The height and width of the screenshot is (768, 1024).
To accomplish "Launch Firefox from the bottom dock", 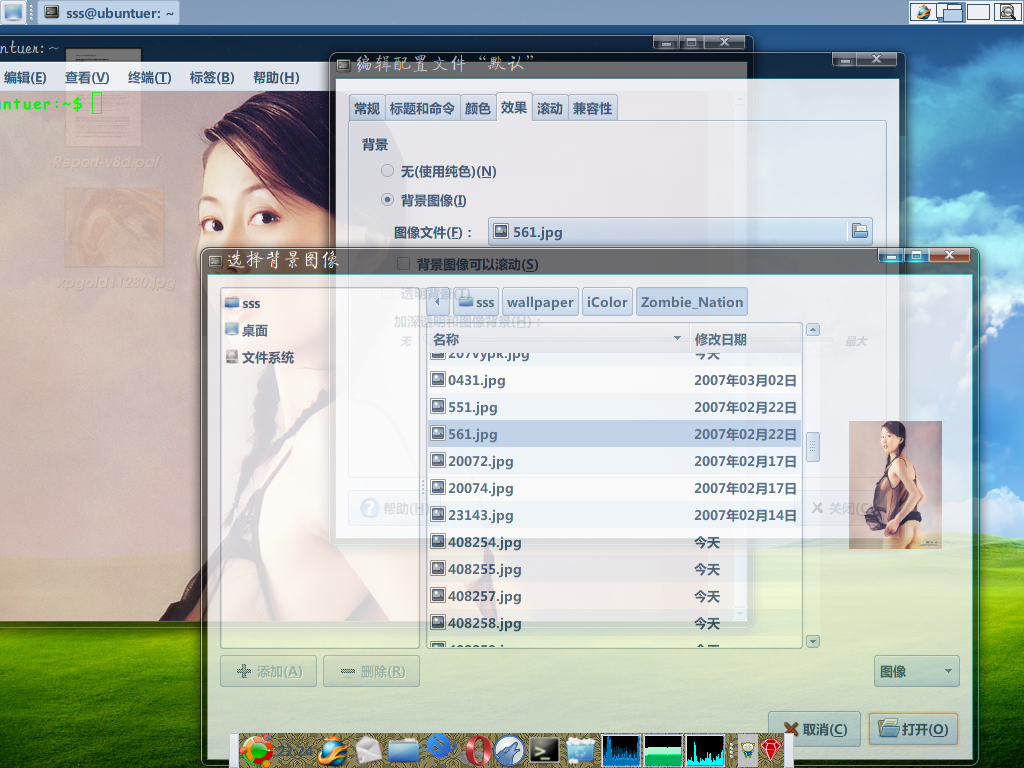I will coord(334,750).
